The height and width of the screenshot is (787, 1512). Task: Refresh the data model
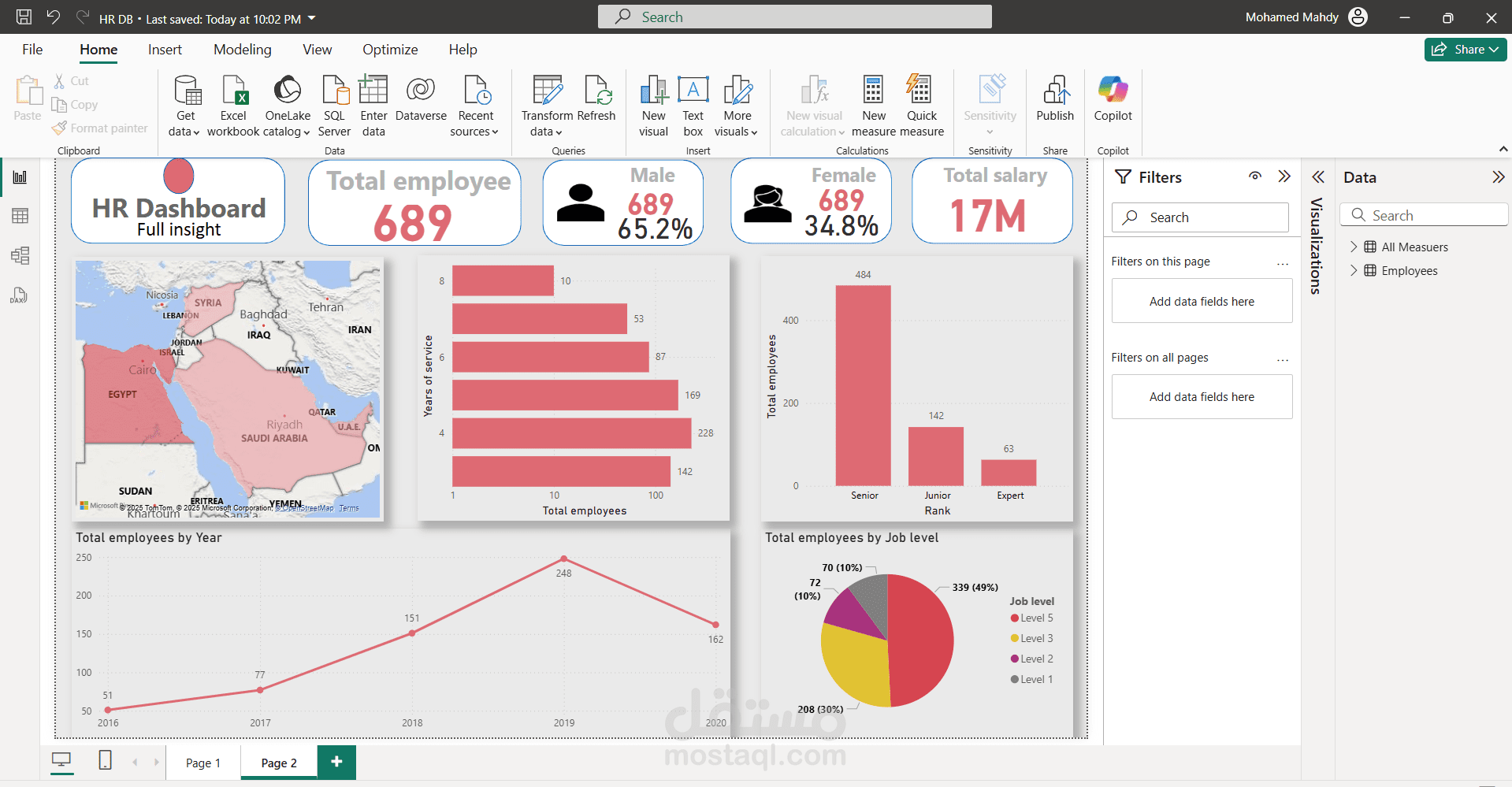coord(596,99)
